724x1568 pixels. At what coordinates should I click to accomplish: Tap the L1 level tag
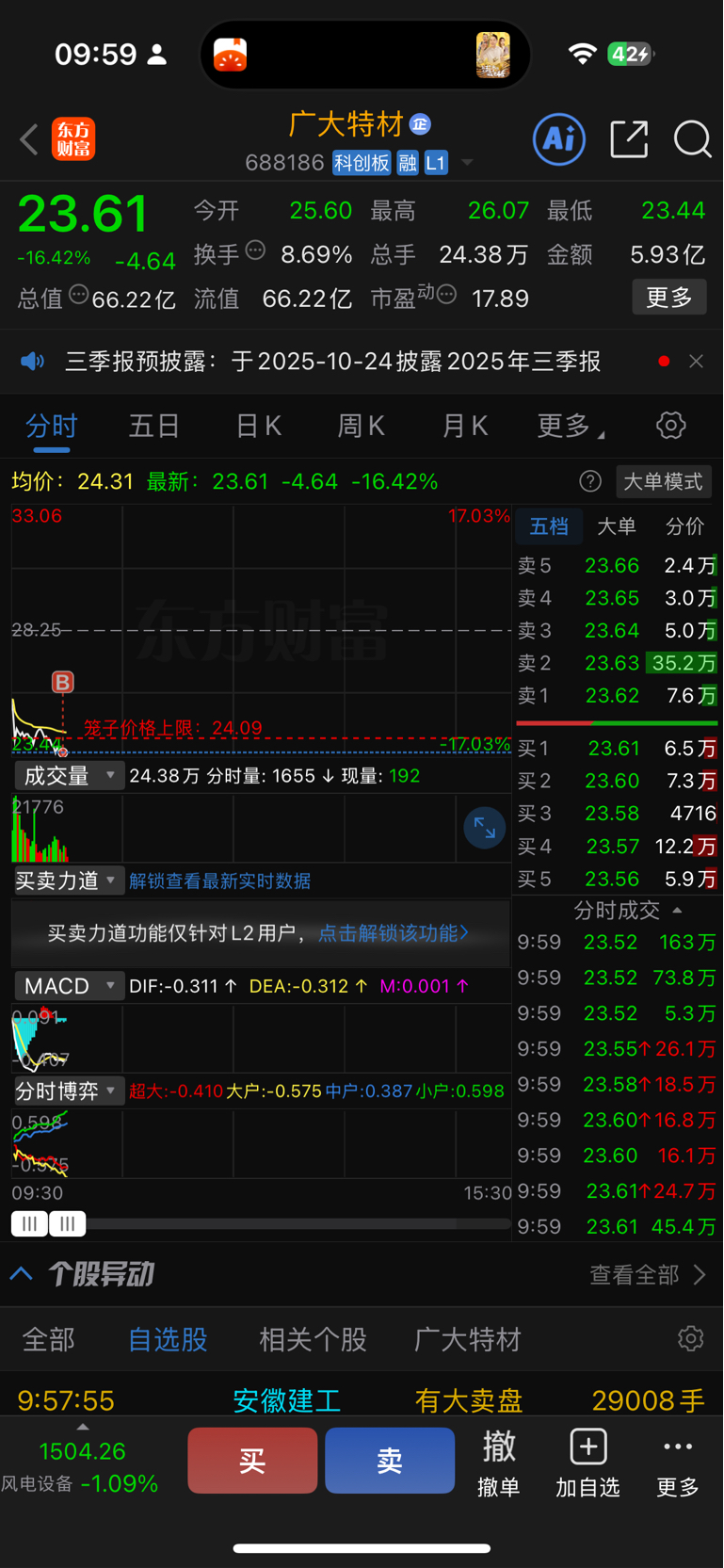coord(436,163)
